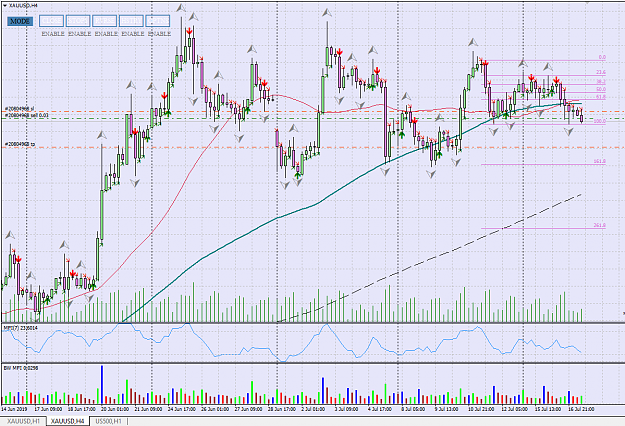Image resolution: width=625 pixels, height=426 pixels.
Task: Click the 24 Jun 17:00 time axis label
Action: [x=182, y=409]
